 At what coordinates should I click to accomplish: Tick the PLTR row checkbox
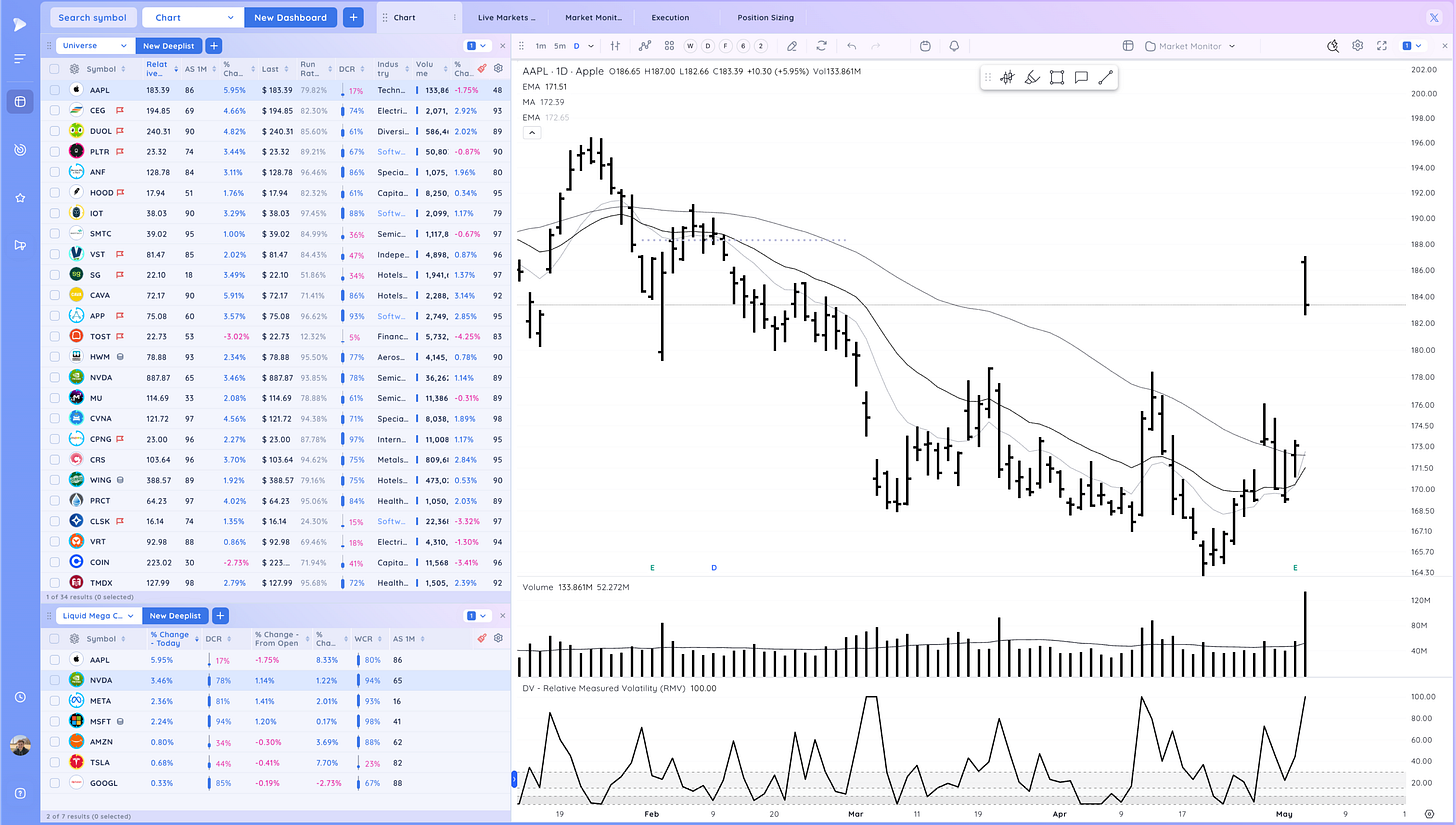coord(55,151)
